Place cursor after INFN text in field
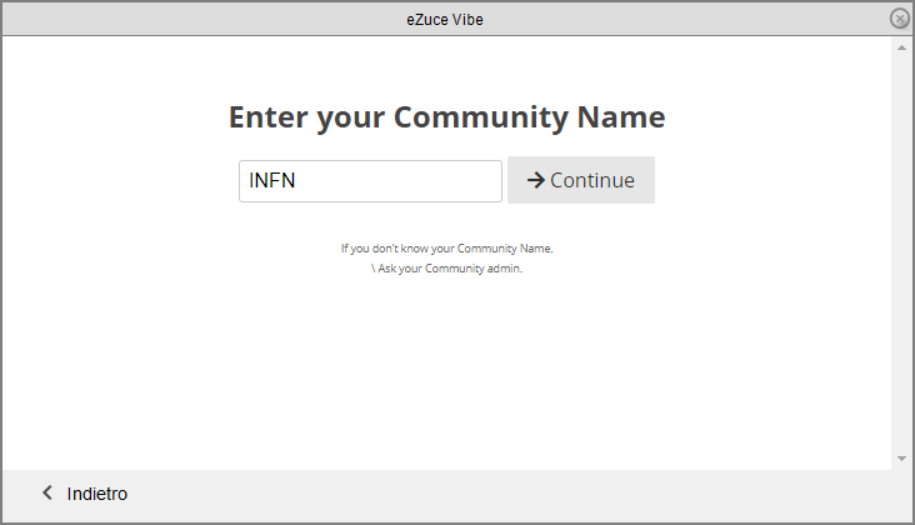The width and height of the screenshot is (915, 525). [296, 181]
